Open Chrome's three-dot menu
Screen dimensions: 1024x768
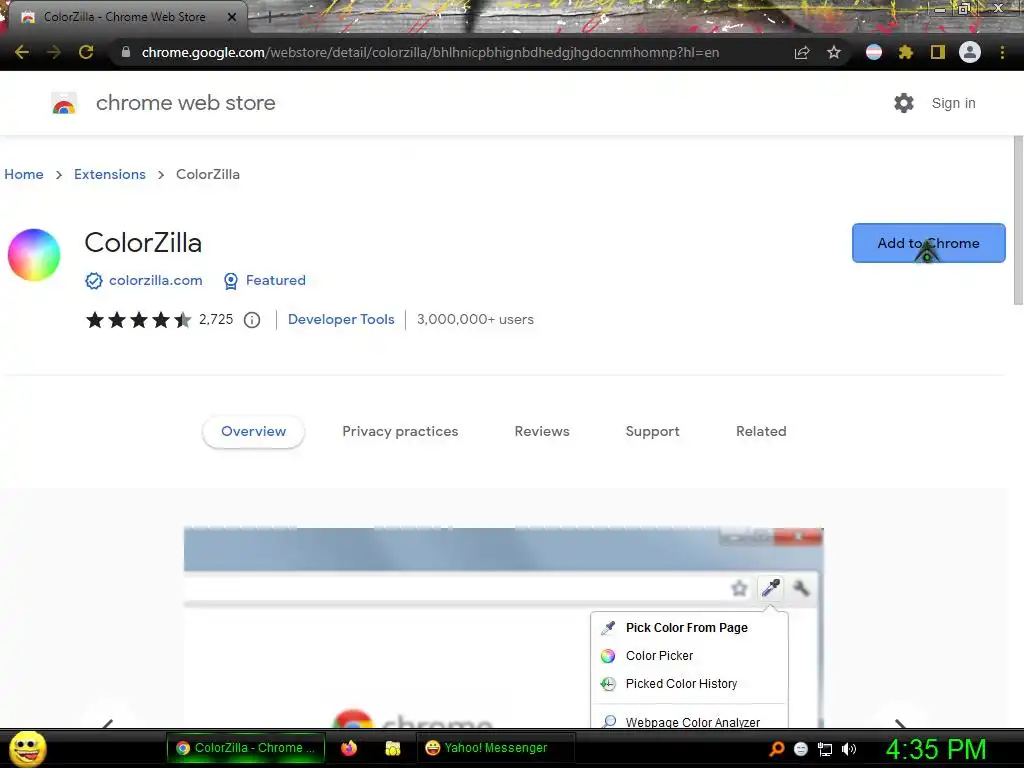coord(1002,52)
